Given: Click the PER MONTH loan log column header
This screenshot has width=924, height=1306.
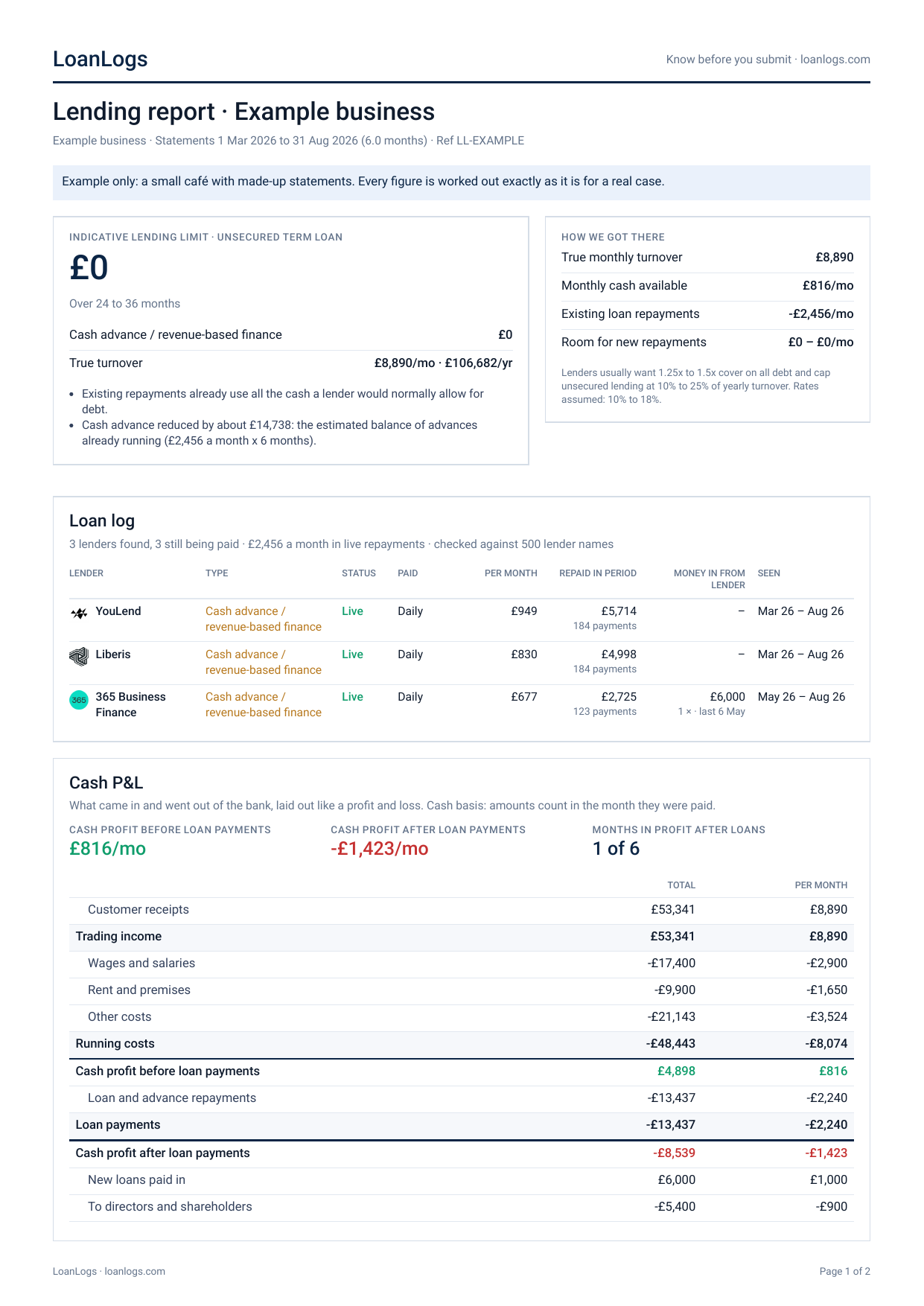Looking at the screenshot, I should pyautogui.click(x=511, y=573).
